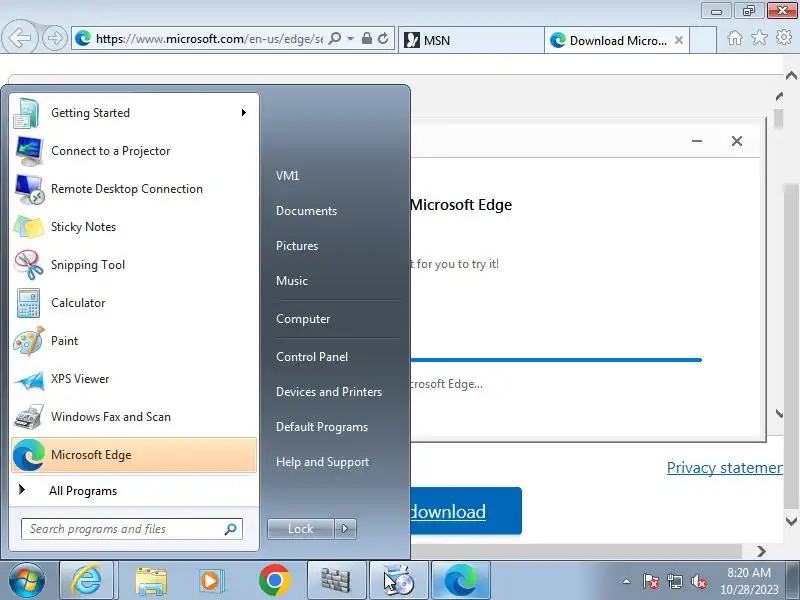Click the Windows Start orb
The width and height of the screenshot is (800, 600).
27,581
